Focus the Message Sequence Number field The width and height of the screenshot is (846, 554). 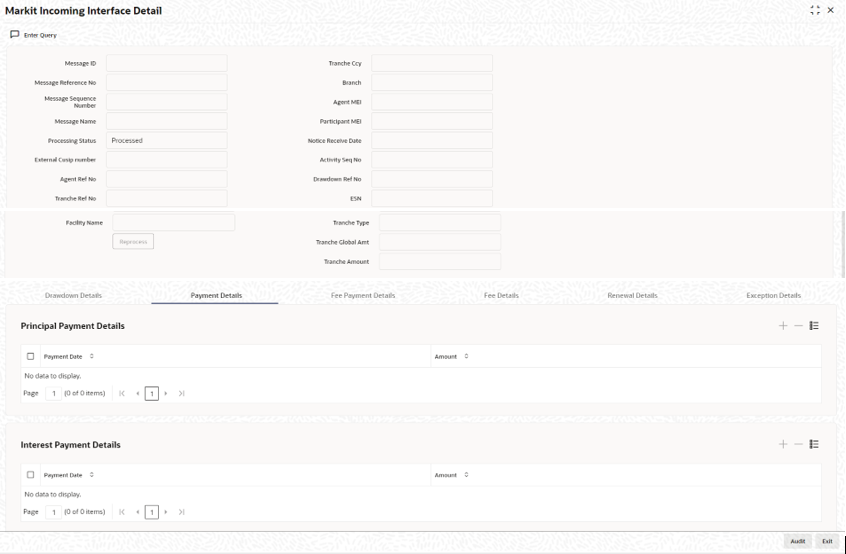pyautogui.click(x=167, y=102)
